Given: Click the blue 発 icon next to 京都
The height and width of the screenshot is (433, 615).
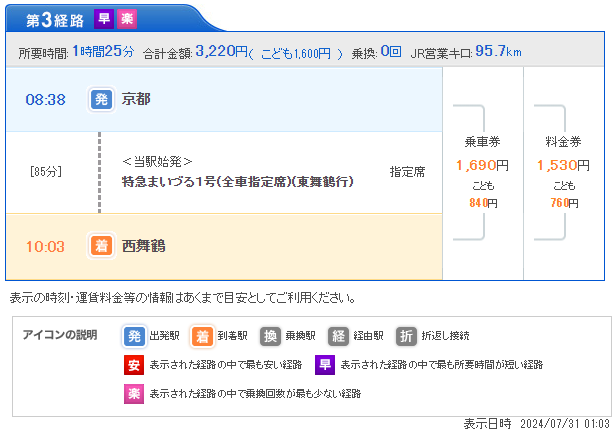Looking at the screenshot, I should click(102, 99).
